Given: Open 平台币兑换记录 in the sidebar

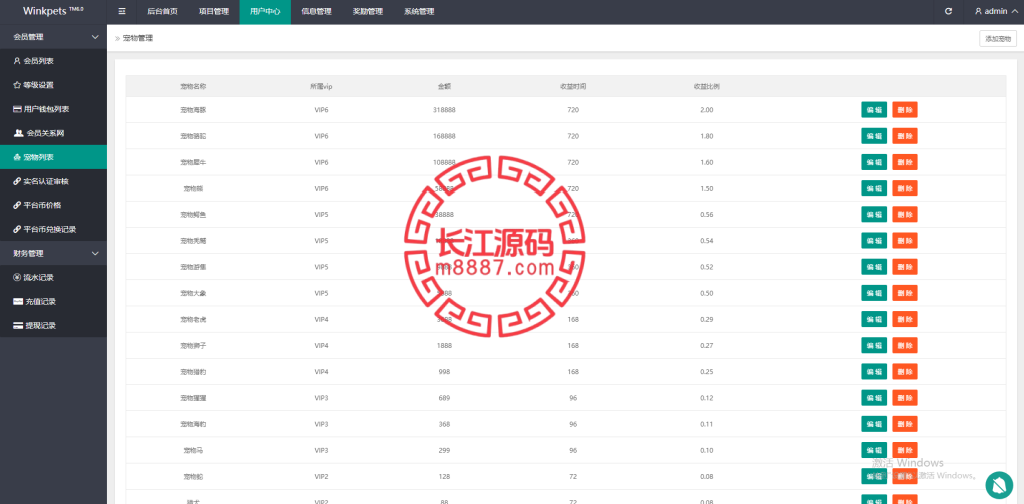Looking at the screenshot, I should point(54,229).
